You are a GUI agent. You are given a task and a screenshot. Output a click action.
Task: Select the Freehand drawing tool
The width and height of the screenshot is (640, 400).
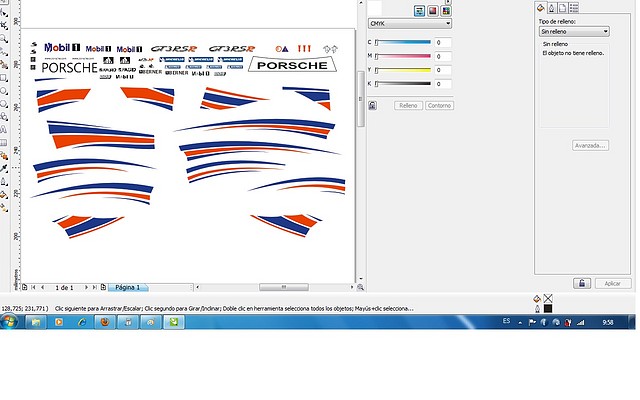click(x=4, y=52)
